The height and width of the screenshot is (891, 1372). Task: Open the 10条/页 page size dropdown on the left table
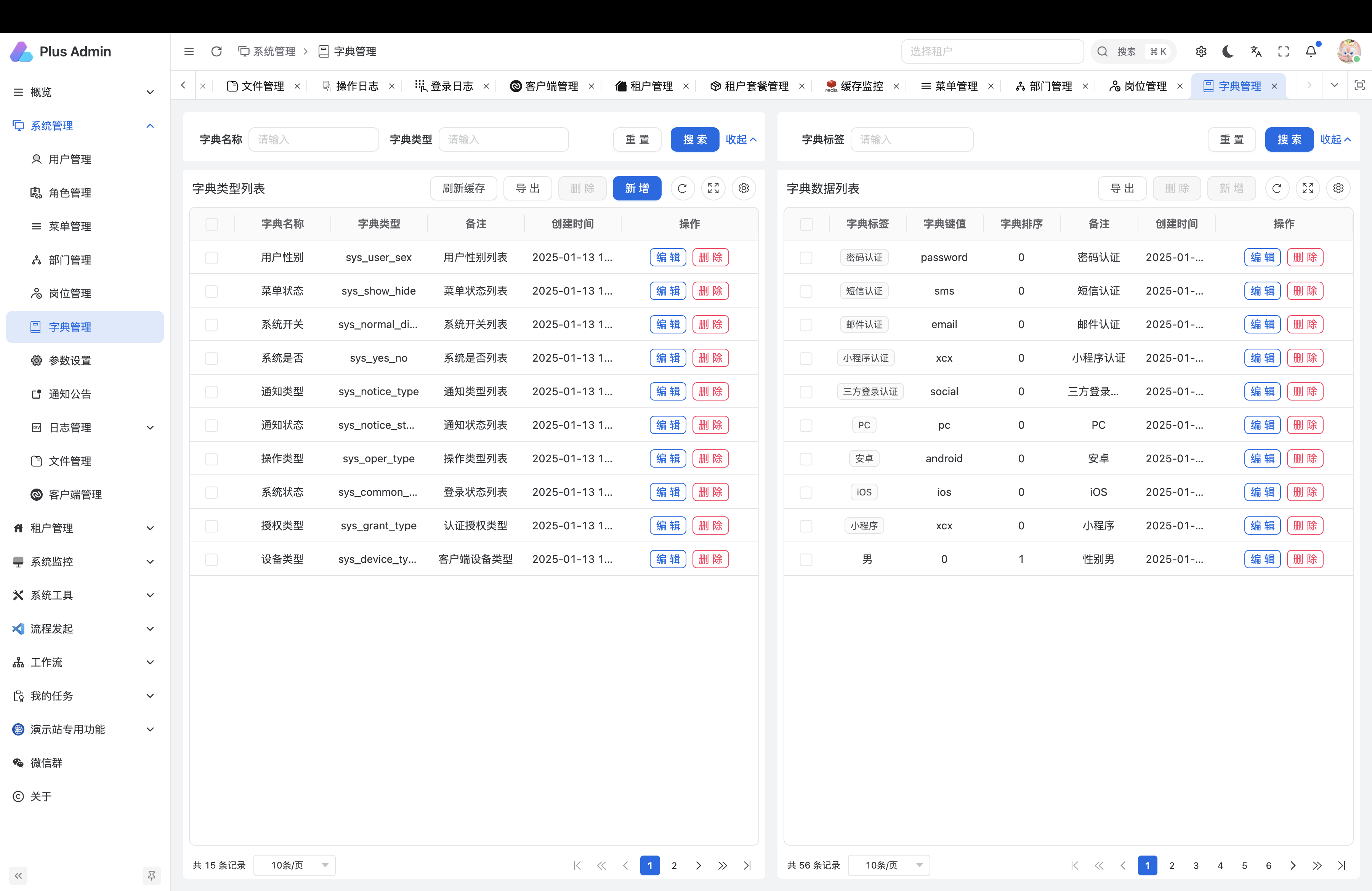pos(295,865)
